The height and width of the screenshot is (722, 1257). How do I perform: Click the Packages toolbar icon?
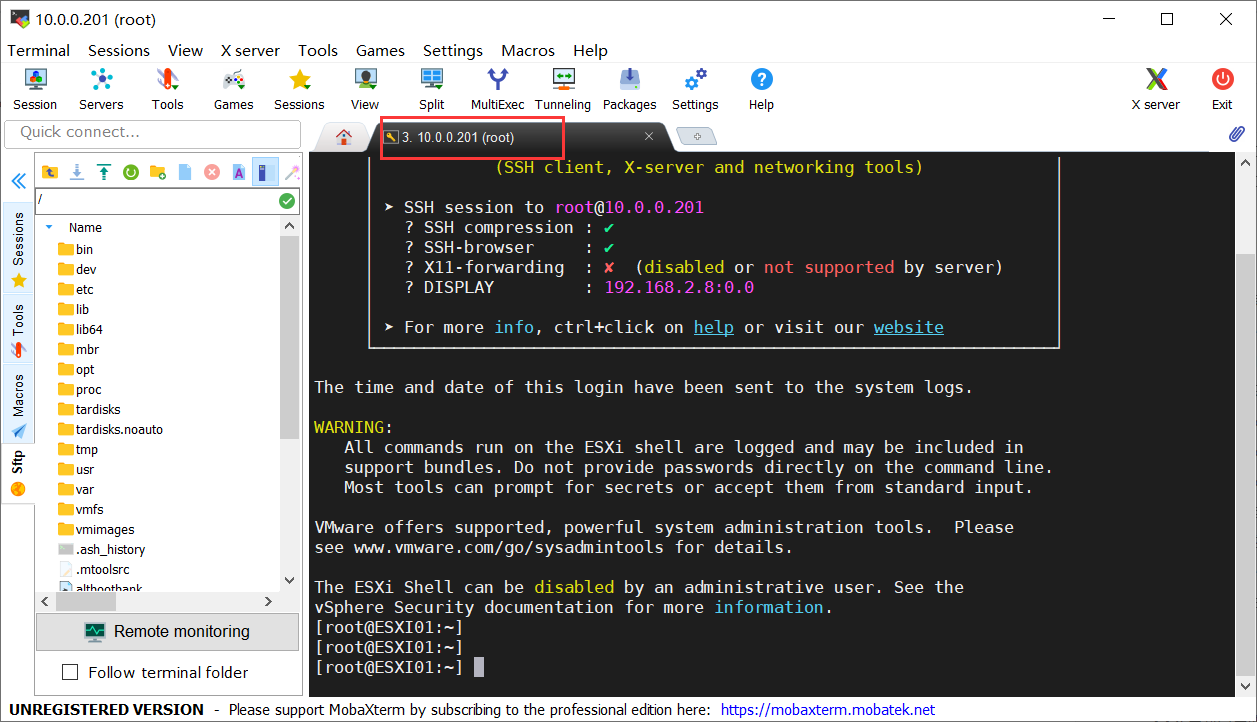coord(629,89)
